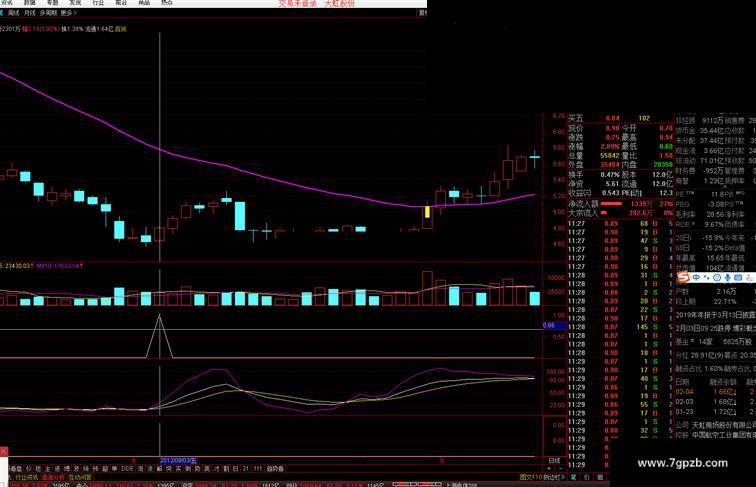The image size is (756, 487).
Task: Toggle Sogou Chinese/English mode '中' icon
Action: (696, 278)
